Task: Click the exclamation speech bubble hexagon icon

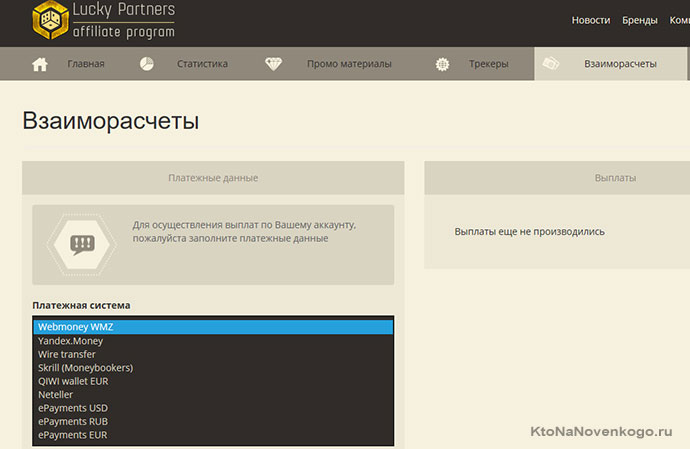Action: click(82, 244)
